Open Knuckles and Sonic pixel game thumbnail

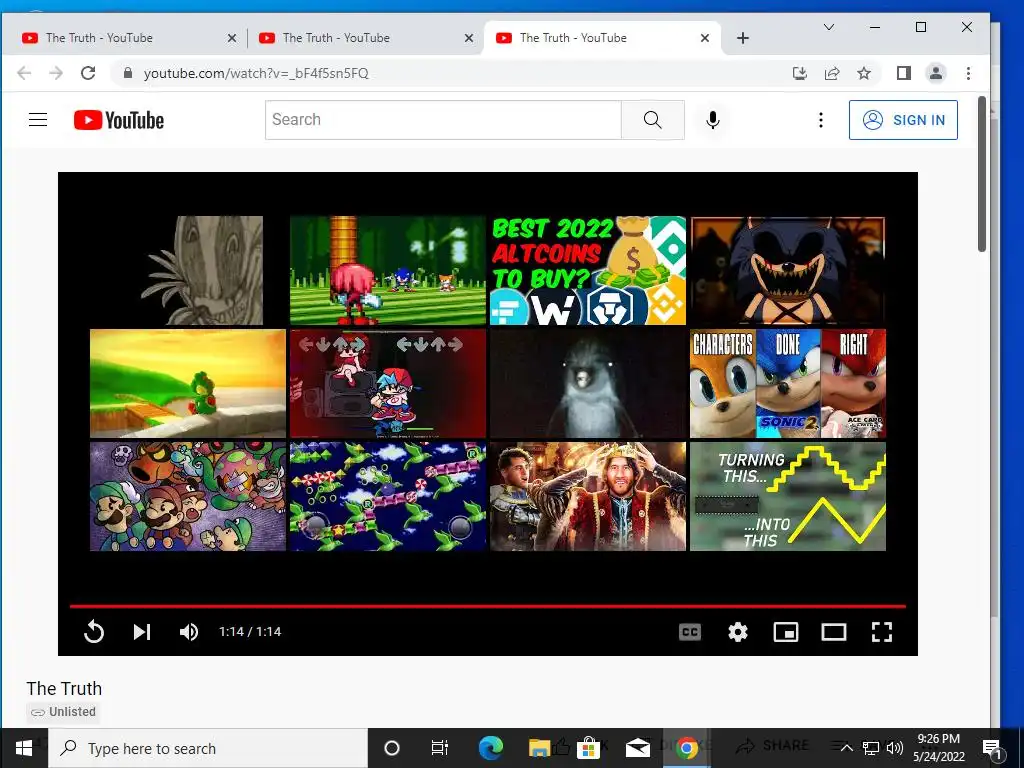point(388,270)
